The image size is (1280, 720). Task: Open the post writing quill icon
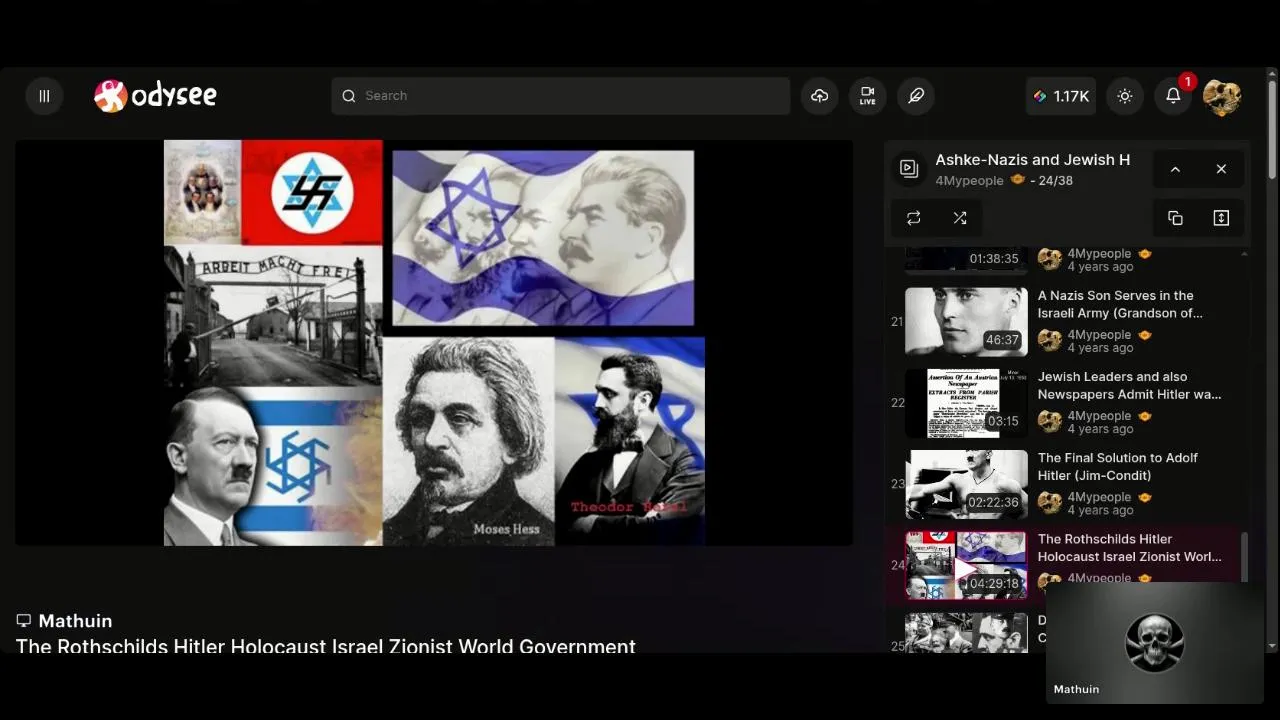tap(916, 96)
